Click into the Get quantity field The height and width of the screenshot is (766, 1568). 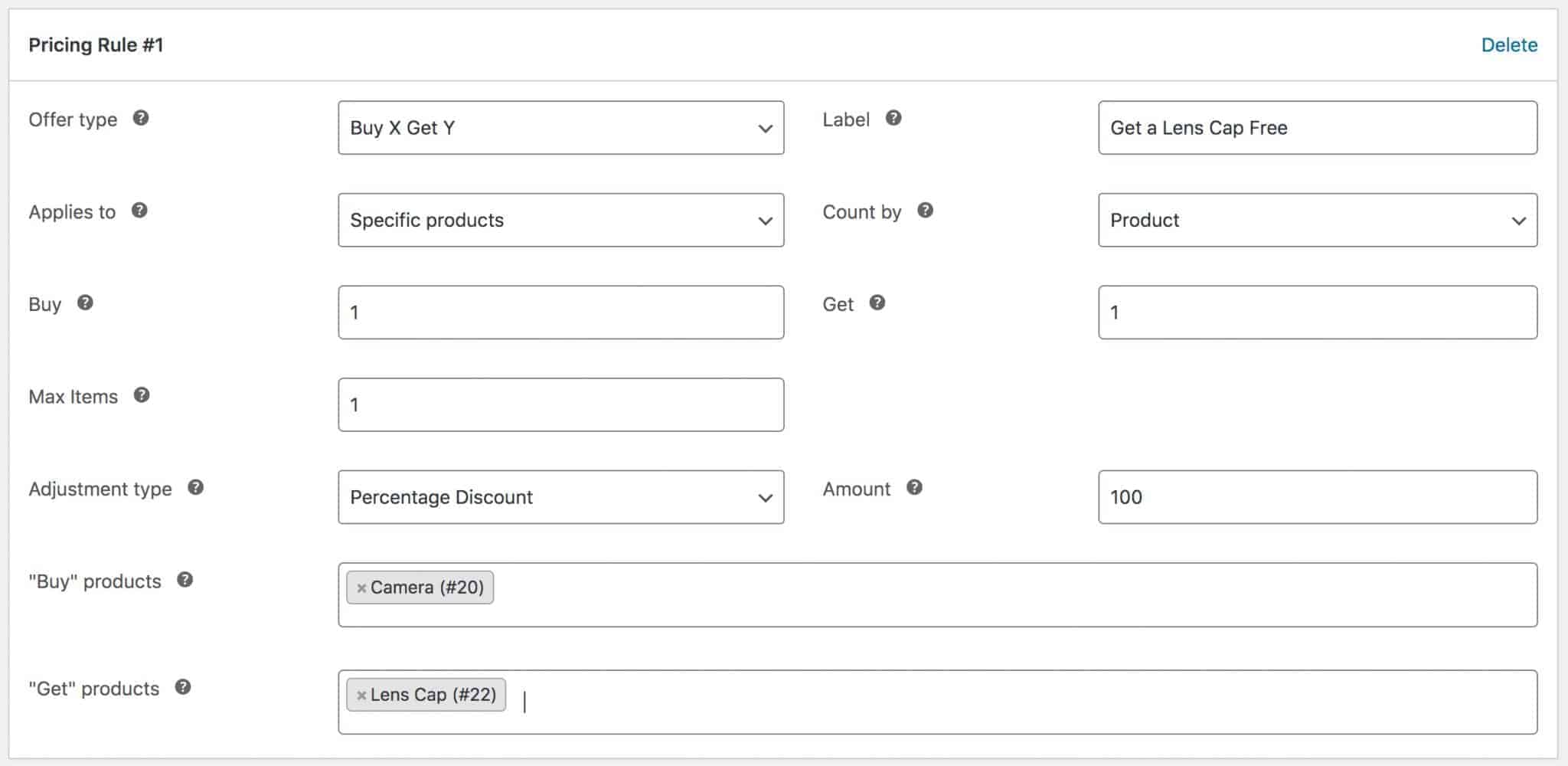pos(1318,313)
